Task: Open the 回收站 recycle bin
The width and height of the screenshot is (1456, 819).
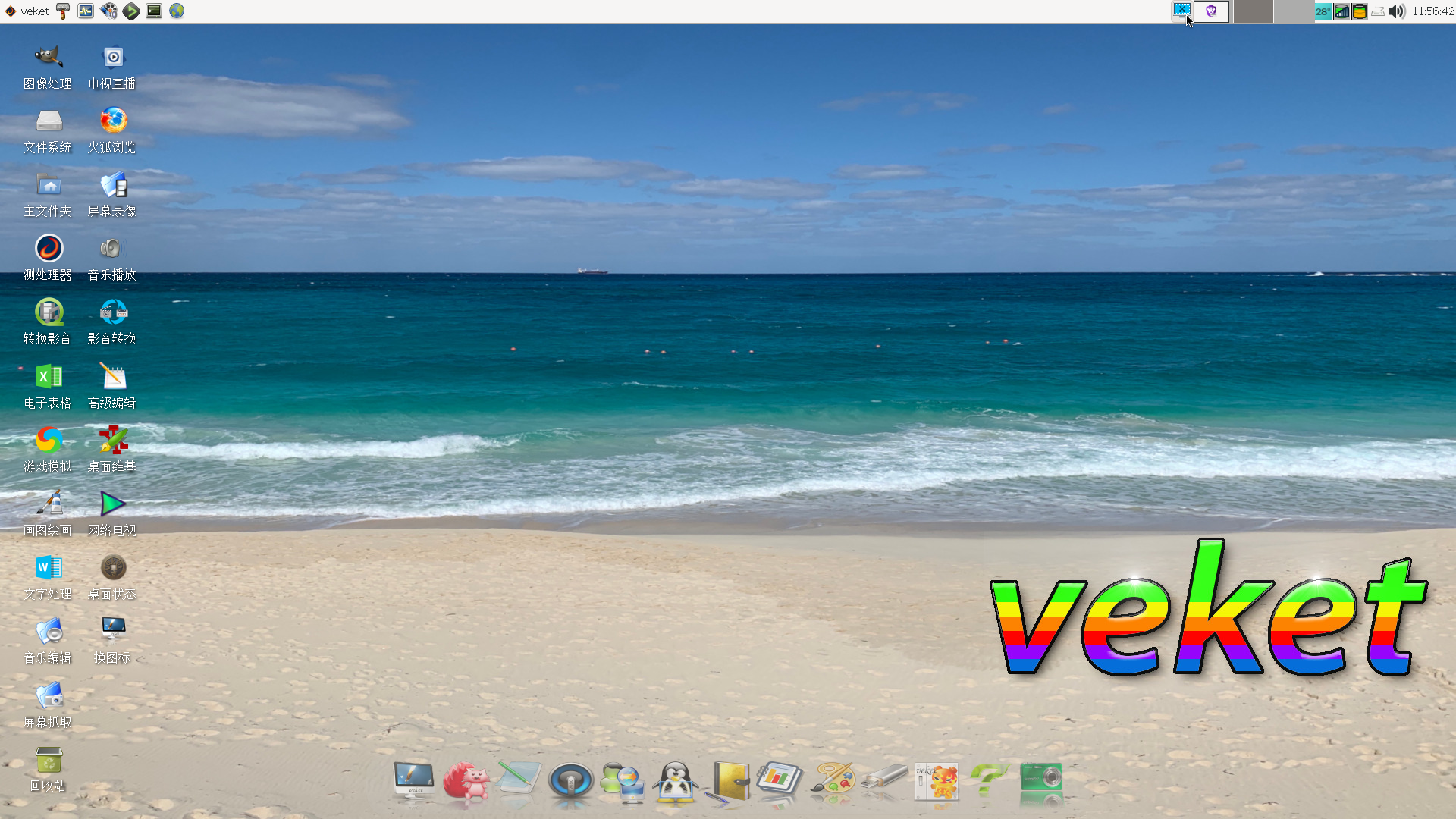Action: [48, 760]
